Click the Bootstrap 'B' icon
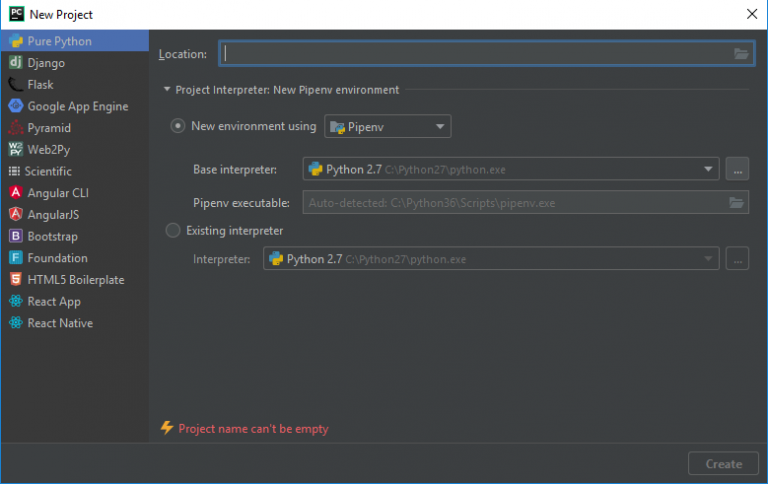The width and height of the screenshot is (768, 484). 16,236
